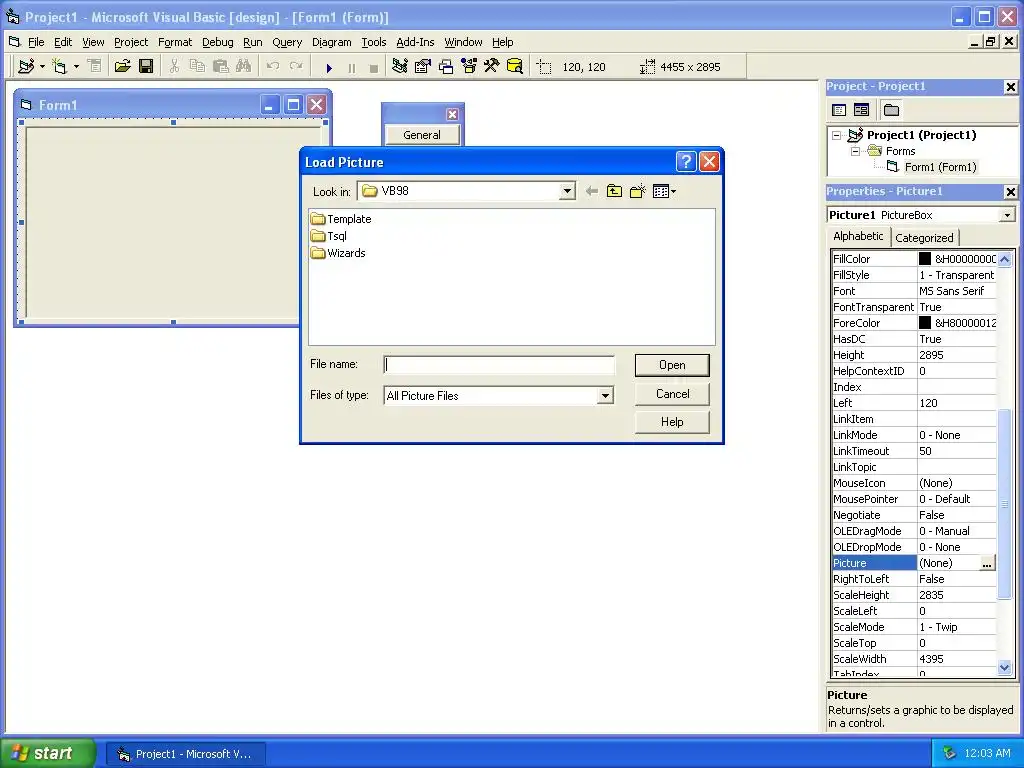The width and height of the screenshot is (1024, 768).
Task: Click the Windows Start button
Action: [48, 753]
